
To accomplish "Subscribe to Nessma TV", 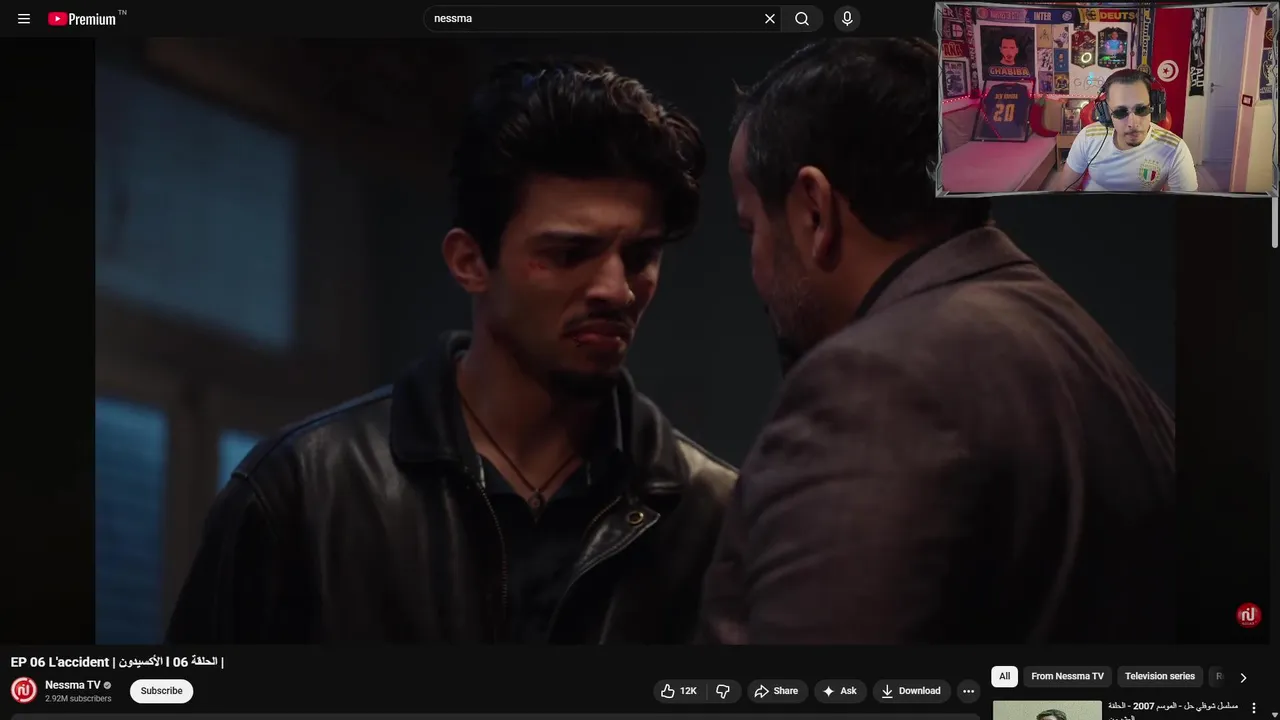I will (x=161, y=691).
